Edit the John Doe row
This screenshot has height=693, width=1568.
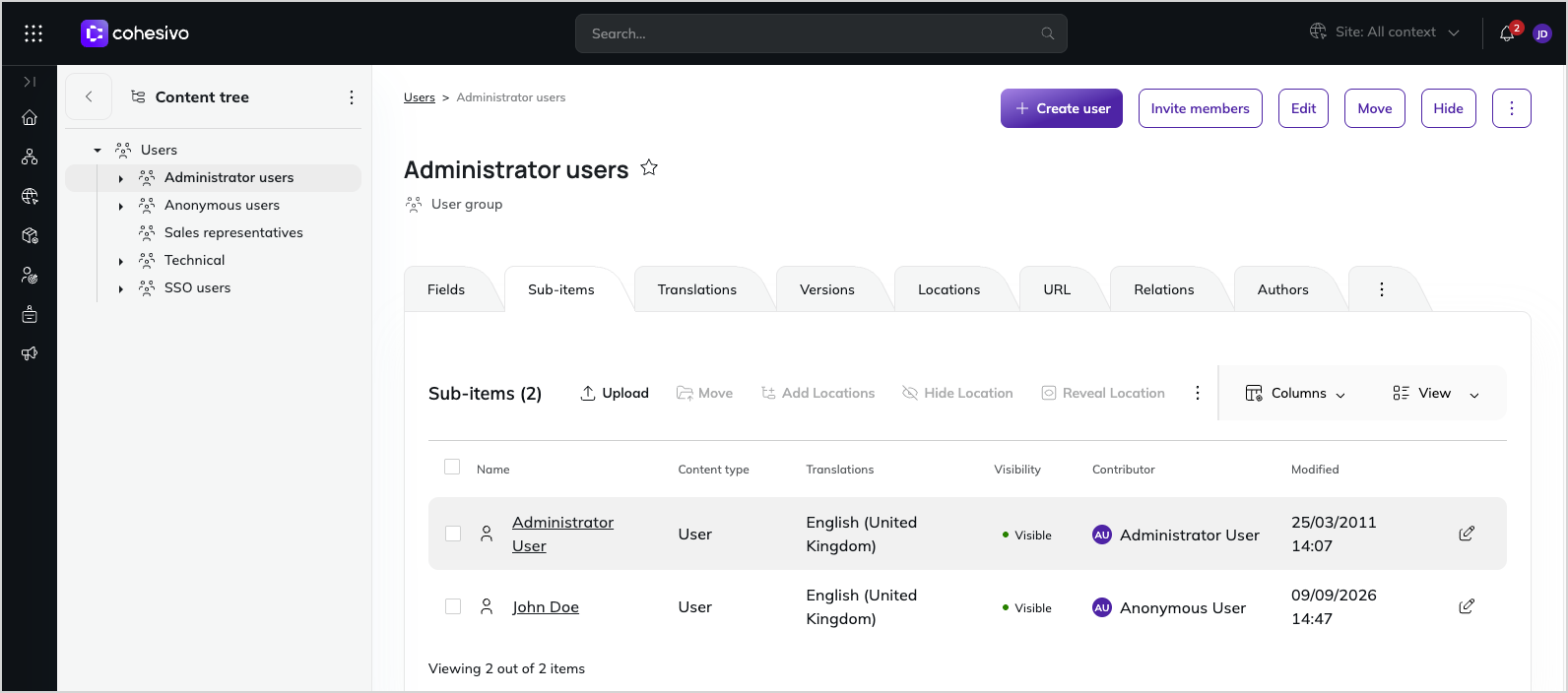[1467, 606]
